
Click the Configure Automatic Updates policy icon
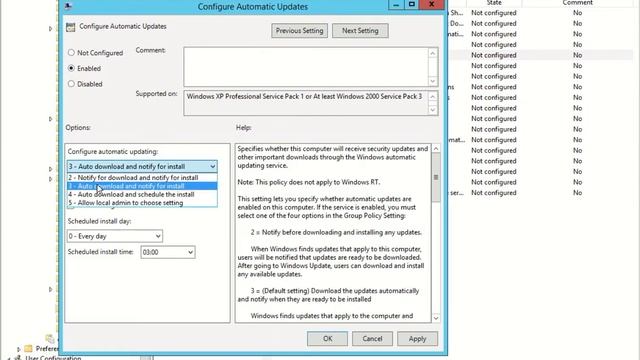(71, 27)
